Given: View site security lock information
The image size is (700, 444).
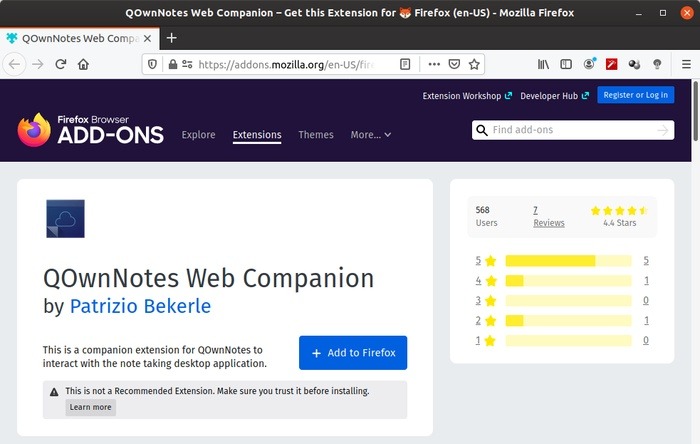Looking at the screenshot, I should click(x=173, y=64).
